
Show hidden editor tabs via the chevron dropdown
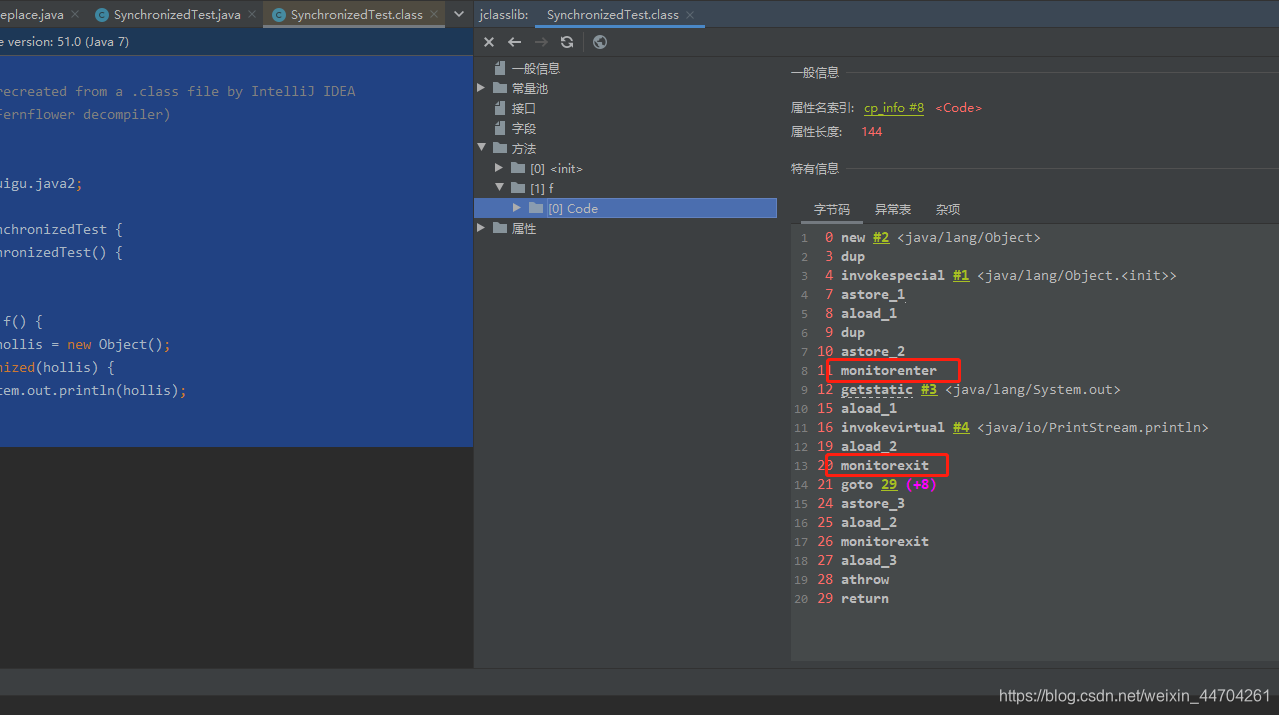coord(459,15)
